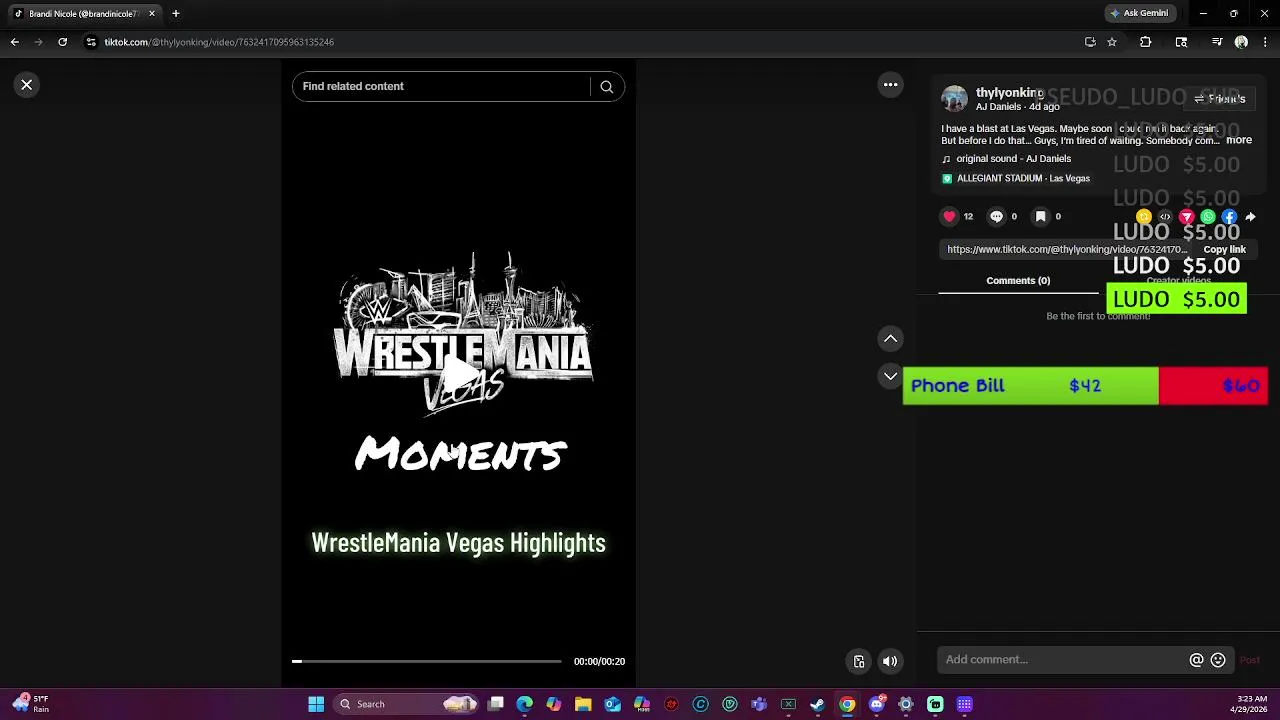
Task: Play the WrestleMania Vegas video
Action: tap(459, 374)
